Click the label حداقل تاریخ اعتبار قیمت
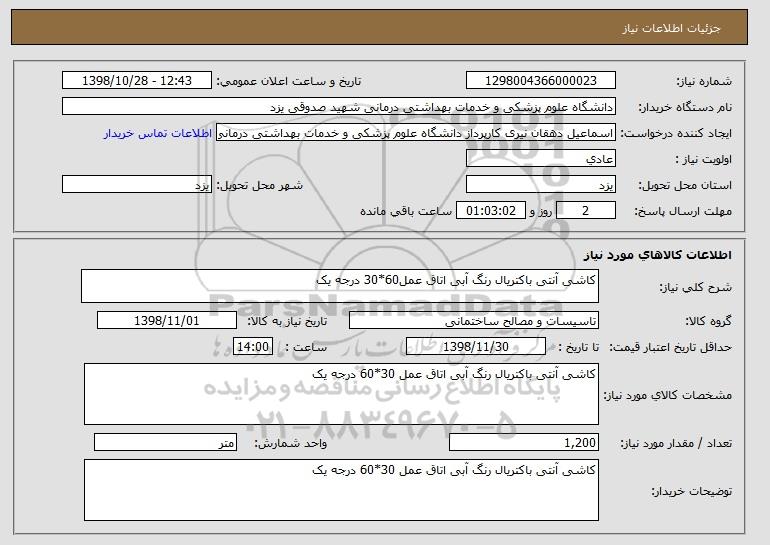Screen dimensions: 770x545 click(670, 348)
